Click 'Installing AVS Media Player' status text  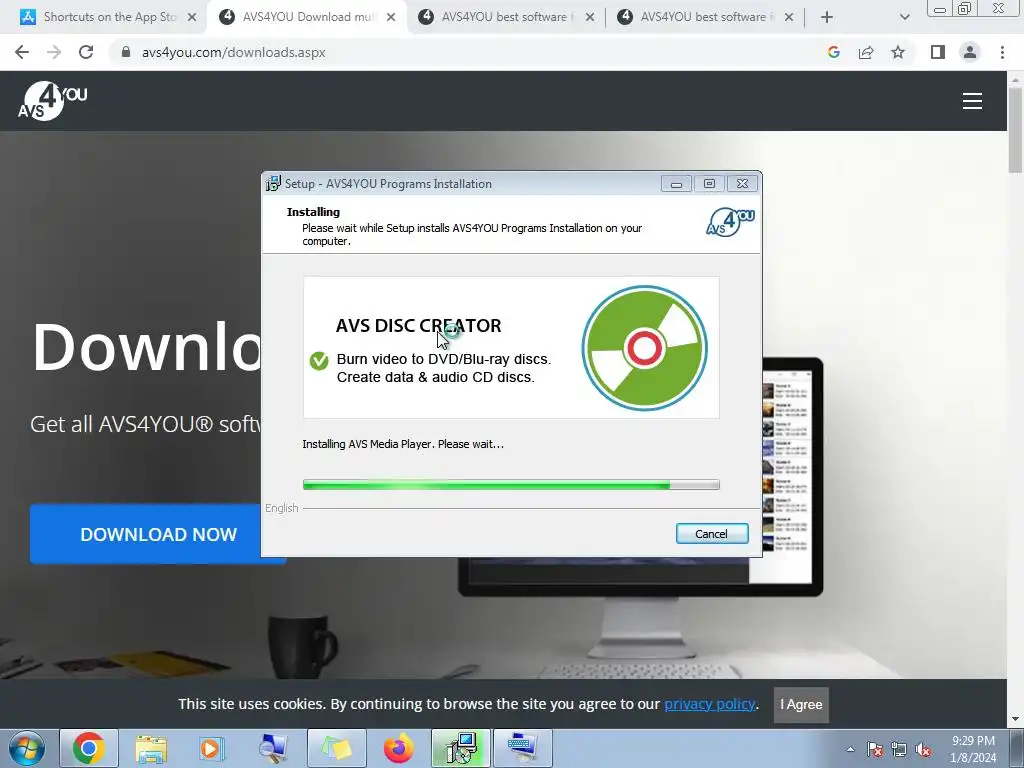(x=403, y=444)
